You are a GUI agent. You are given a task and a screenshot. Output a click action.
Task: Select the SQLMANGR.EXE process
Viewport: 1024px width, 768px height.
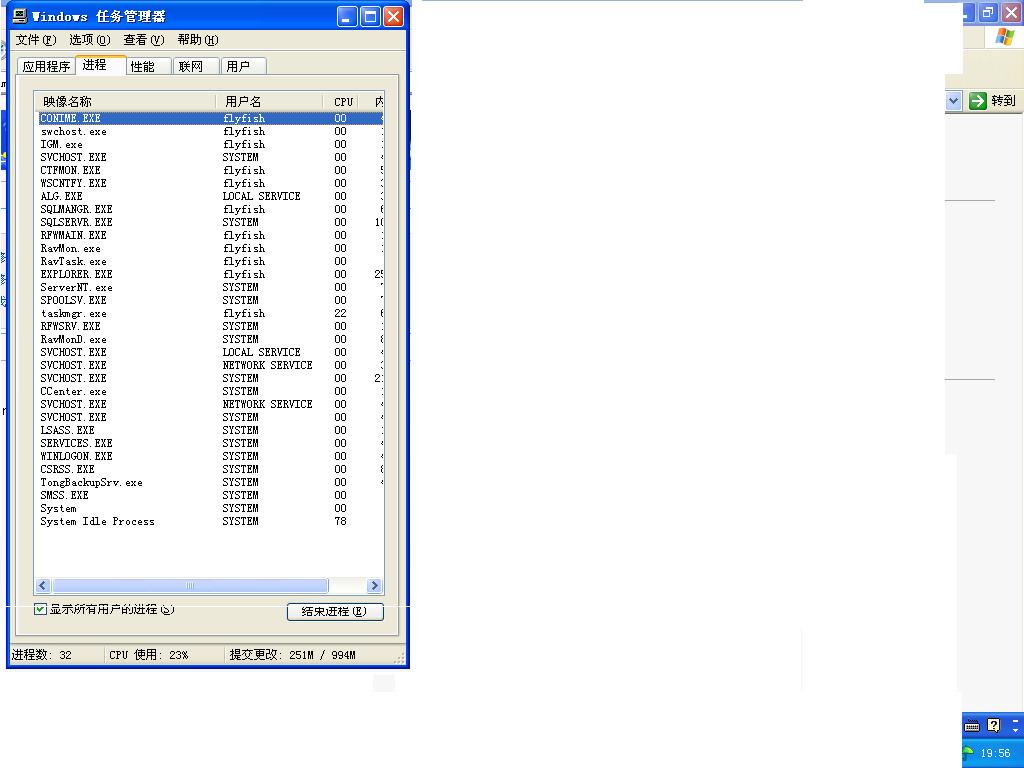76,209
